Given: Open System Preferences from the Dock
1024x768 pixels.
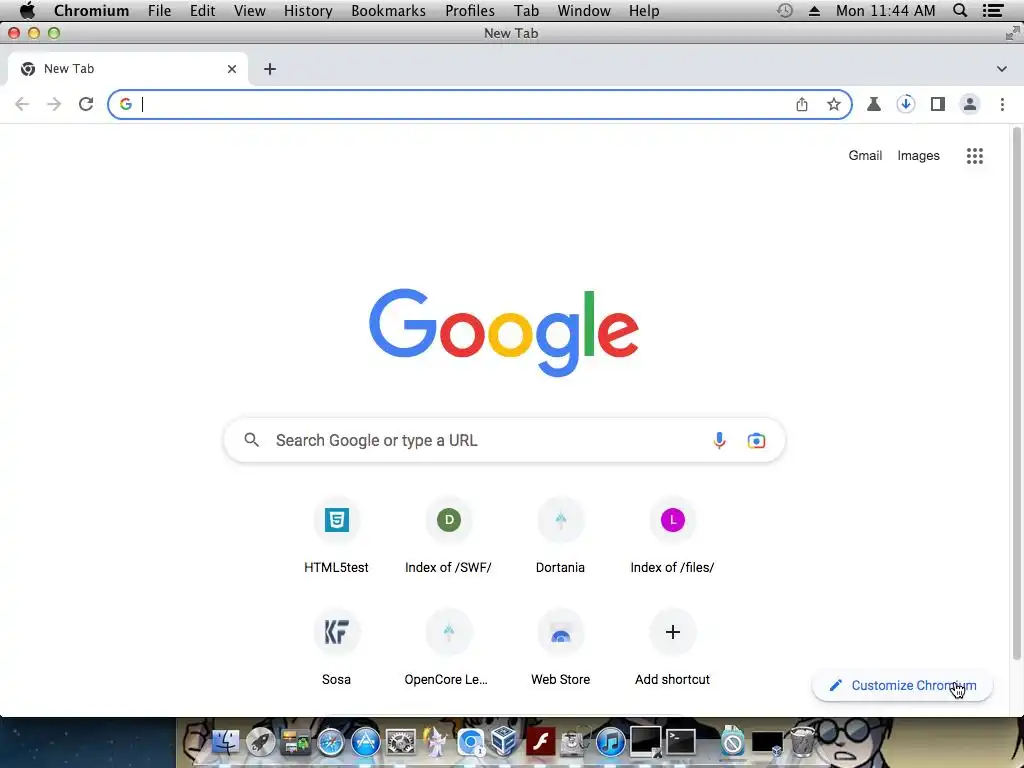Looking at the screenshot, I should click(x=401, y=743).
